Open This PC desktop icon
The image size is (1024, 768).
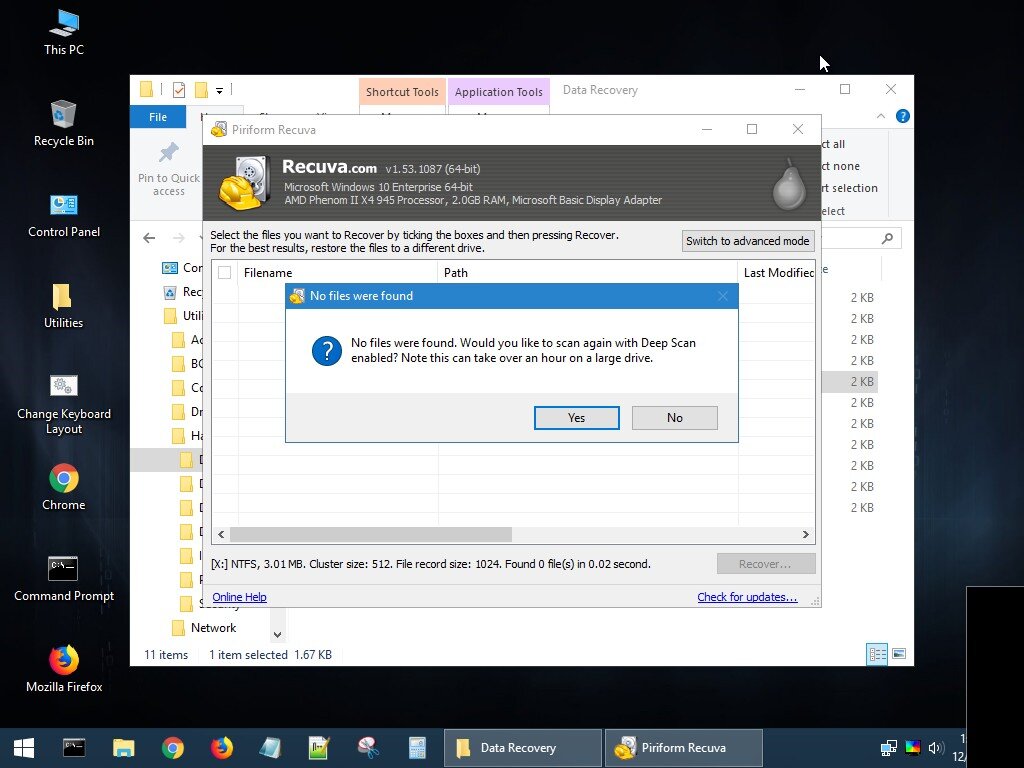(64, 33)
